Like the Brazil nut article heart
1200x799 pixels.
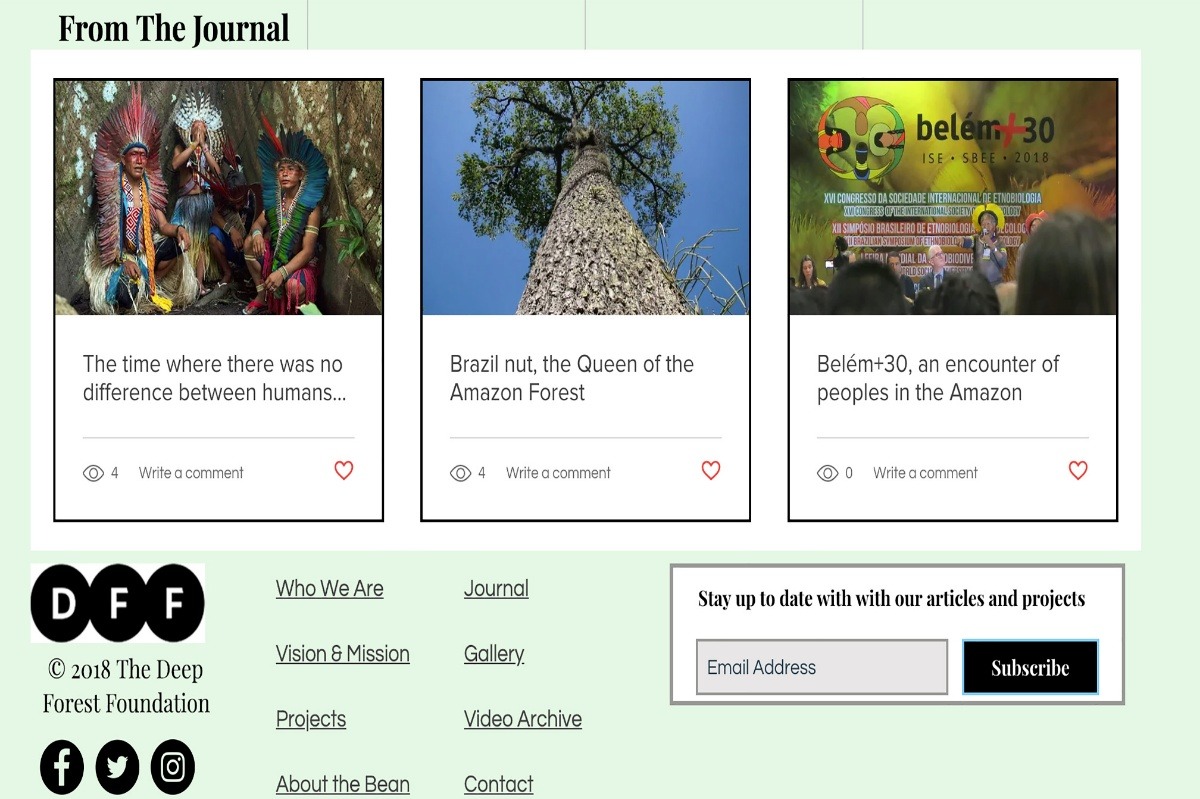[x=711, y=470]
